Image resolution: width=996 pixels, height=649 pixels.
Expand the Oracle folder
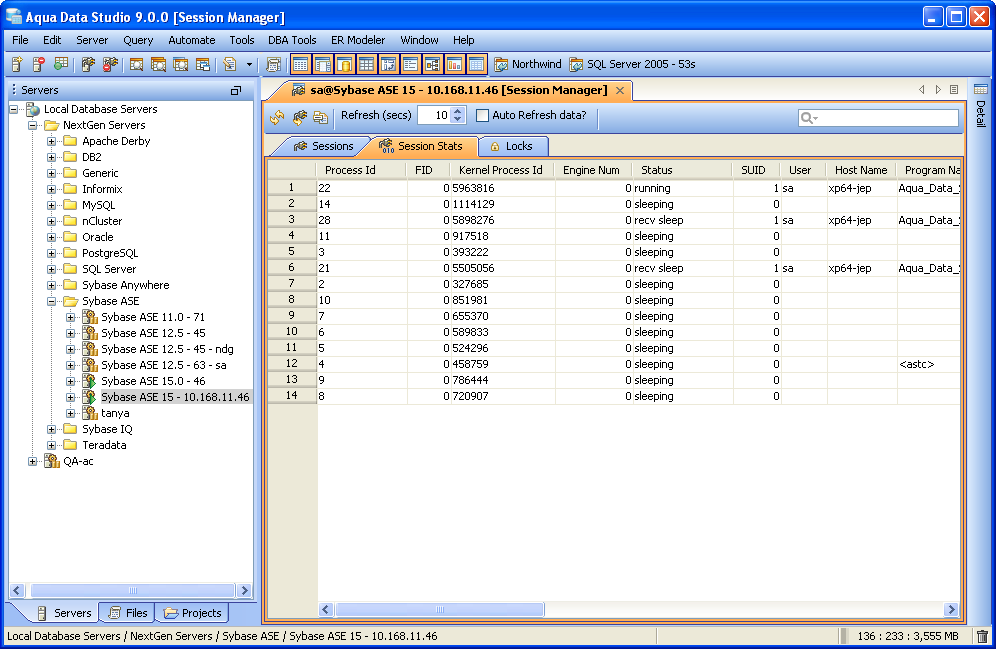click(51, 237)
